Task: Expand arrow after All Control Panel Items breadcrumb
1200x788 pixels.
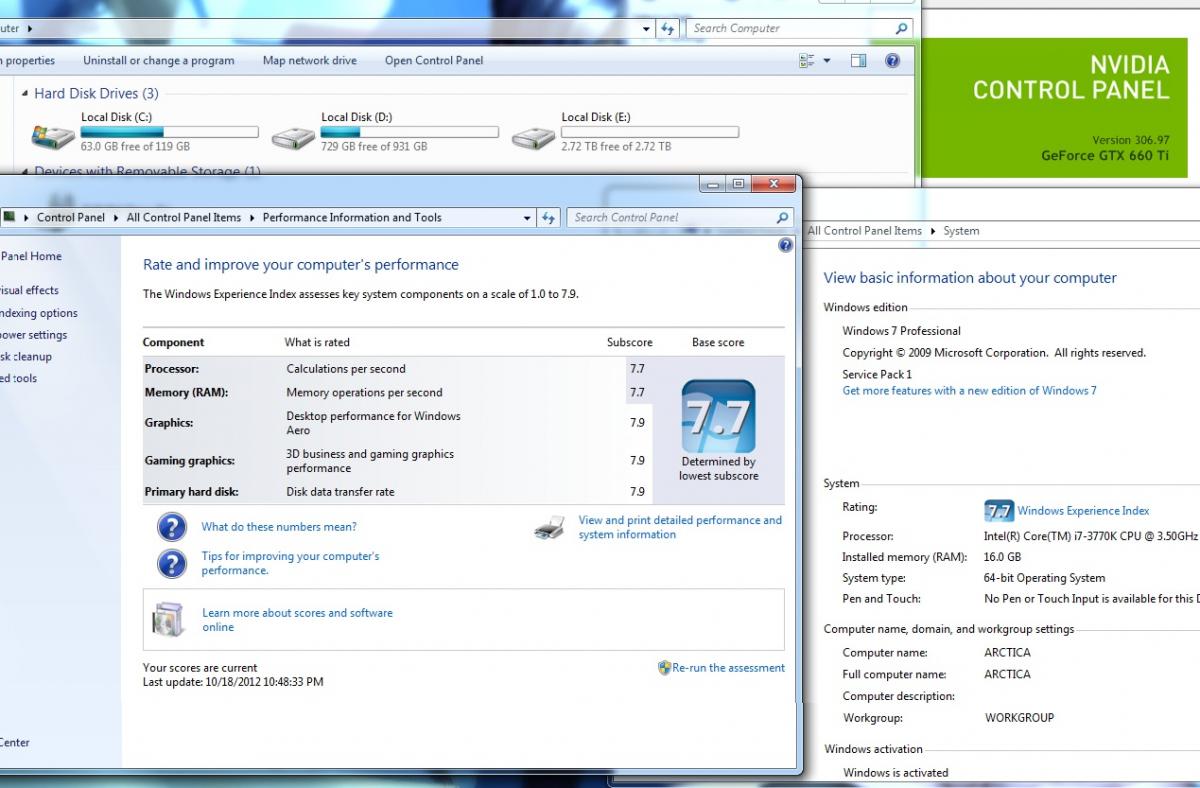Action: coord(251,217)
